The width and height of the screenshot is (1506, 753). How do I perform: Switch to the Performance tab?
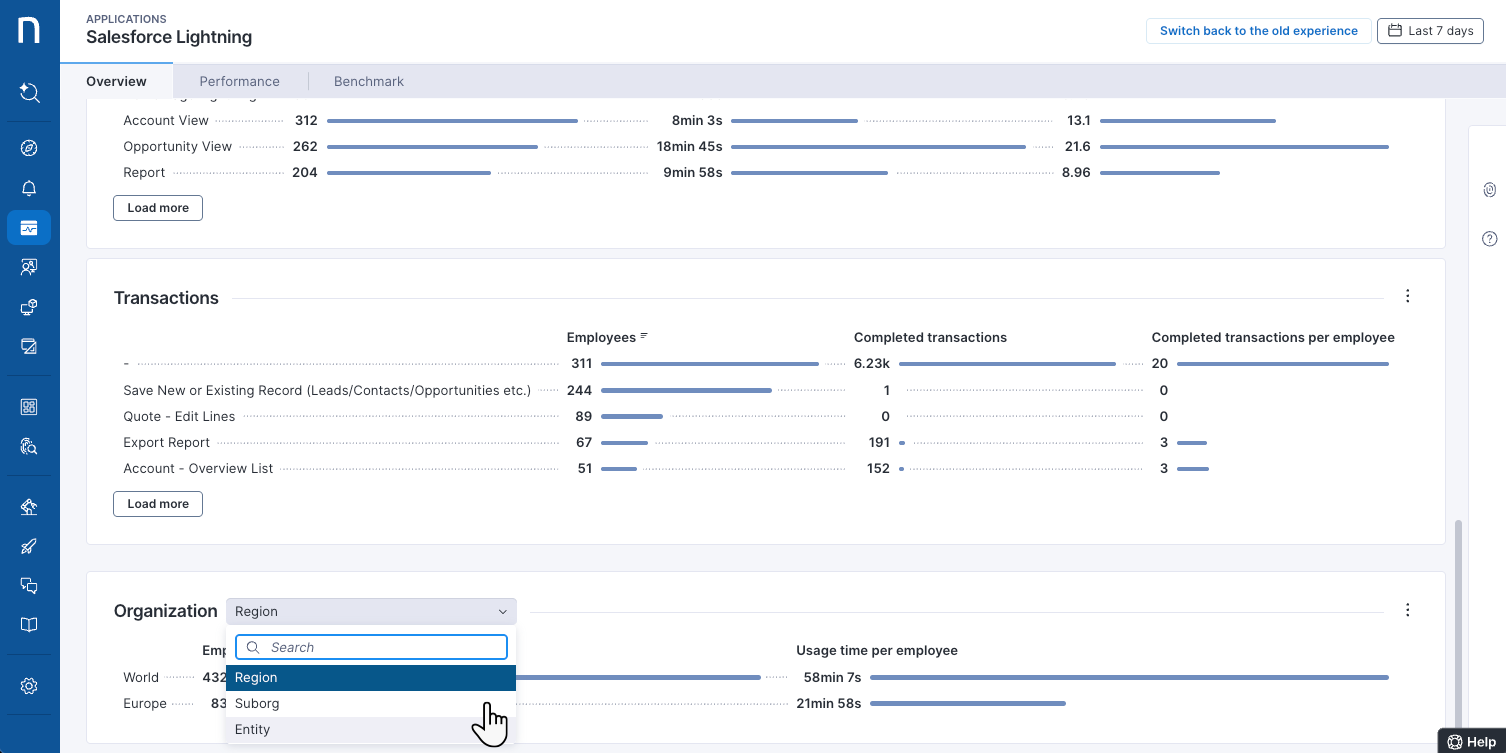pos(239,82)
